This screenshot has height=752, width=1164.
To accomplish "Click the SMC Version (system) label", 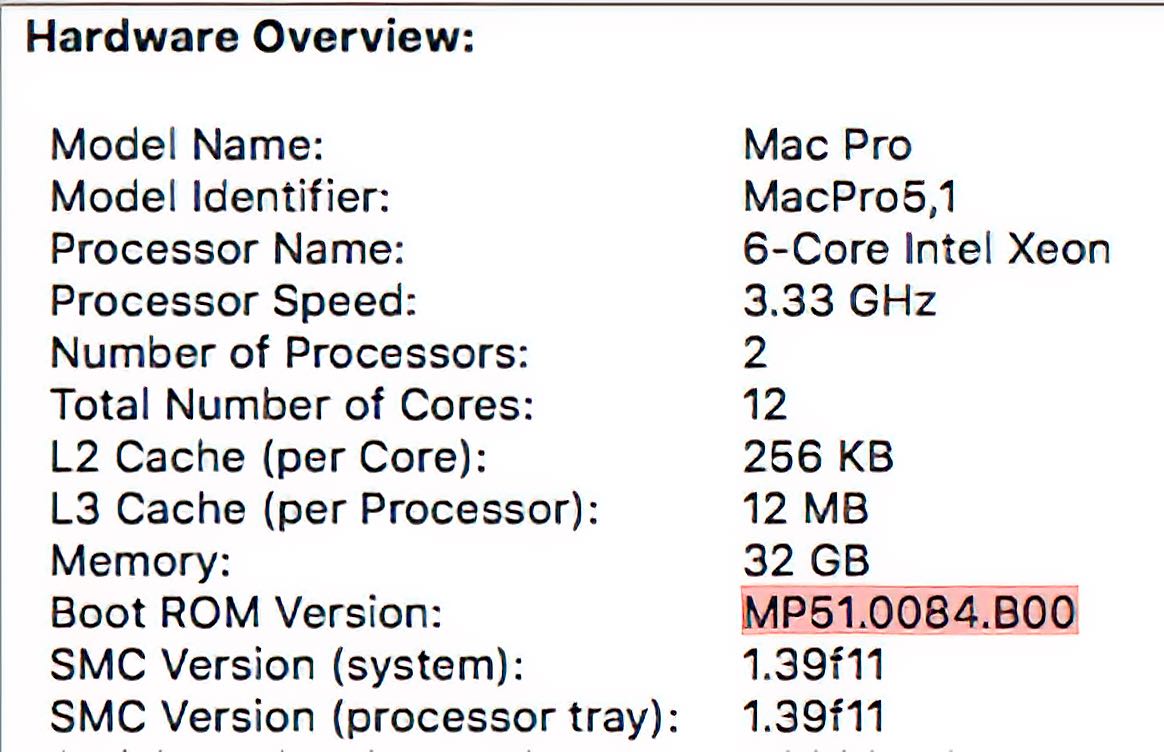I will pos(287,666).
